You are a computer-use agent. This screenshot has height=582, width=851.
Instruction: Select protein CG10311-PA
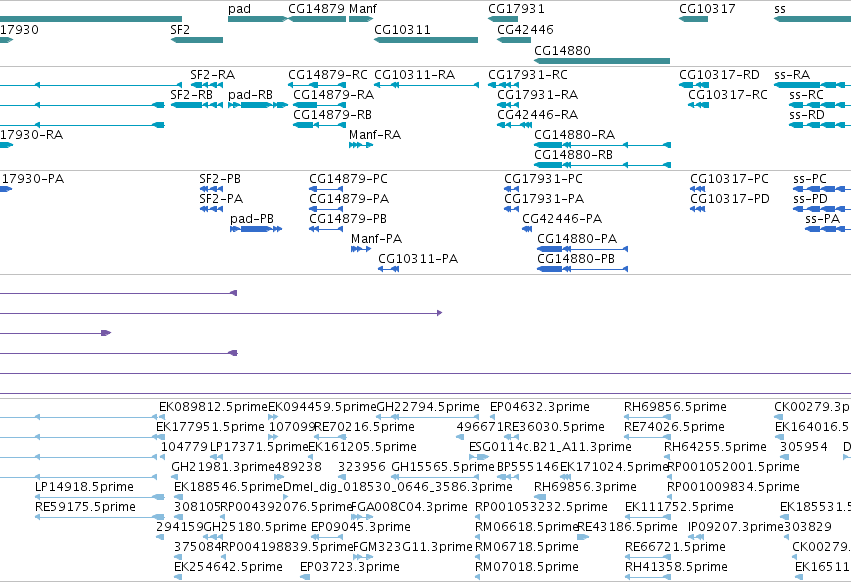pyautogui.click(x=389, y=269)
